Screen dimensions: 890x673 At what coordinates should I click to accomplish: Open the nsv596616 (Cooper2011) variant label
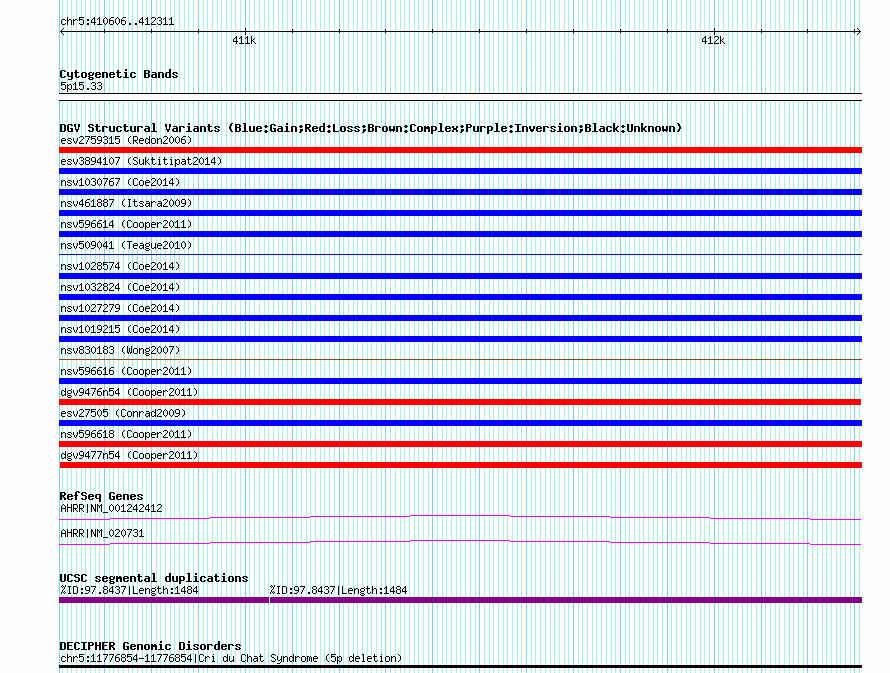click(x=126, y=371)
